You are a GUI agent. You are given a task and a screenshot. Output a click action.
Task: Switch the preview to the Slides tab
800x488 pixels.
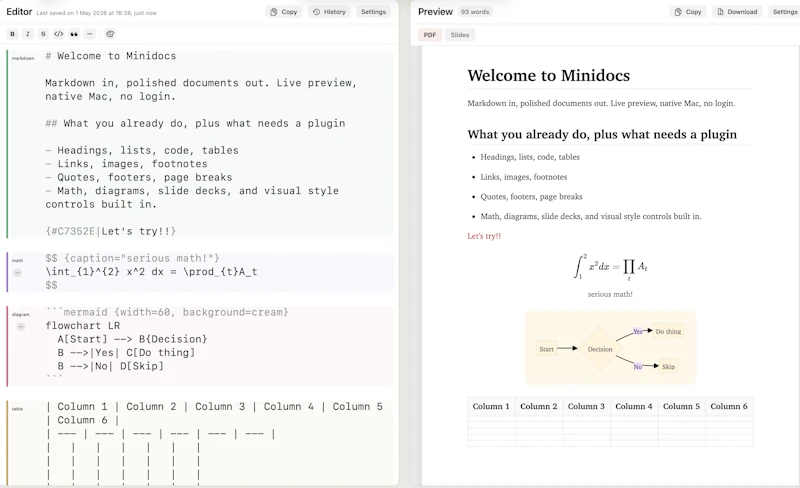(x=460, y=35)
